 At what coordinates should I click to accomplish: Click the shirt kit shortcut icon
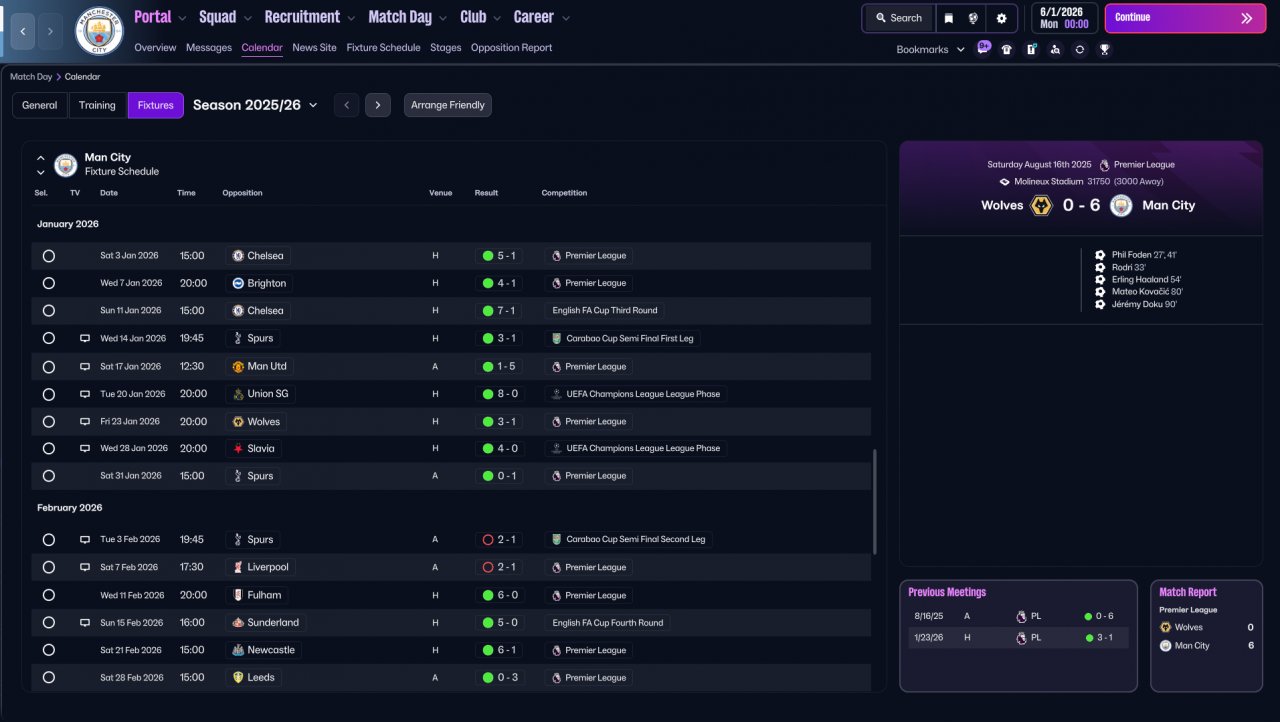(1006, 49)
